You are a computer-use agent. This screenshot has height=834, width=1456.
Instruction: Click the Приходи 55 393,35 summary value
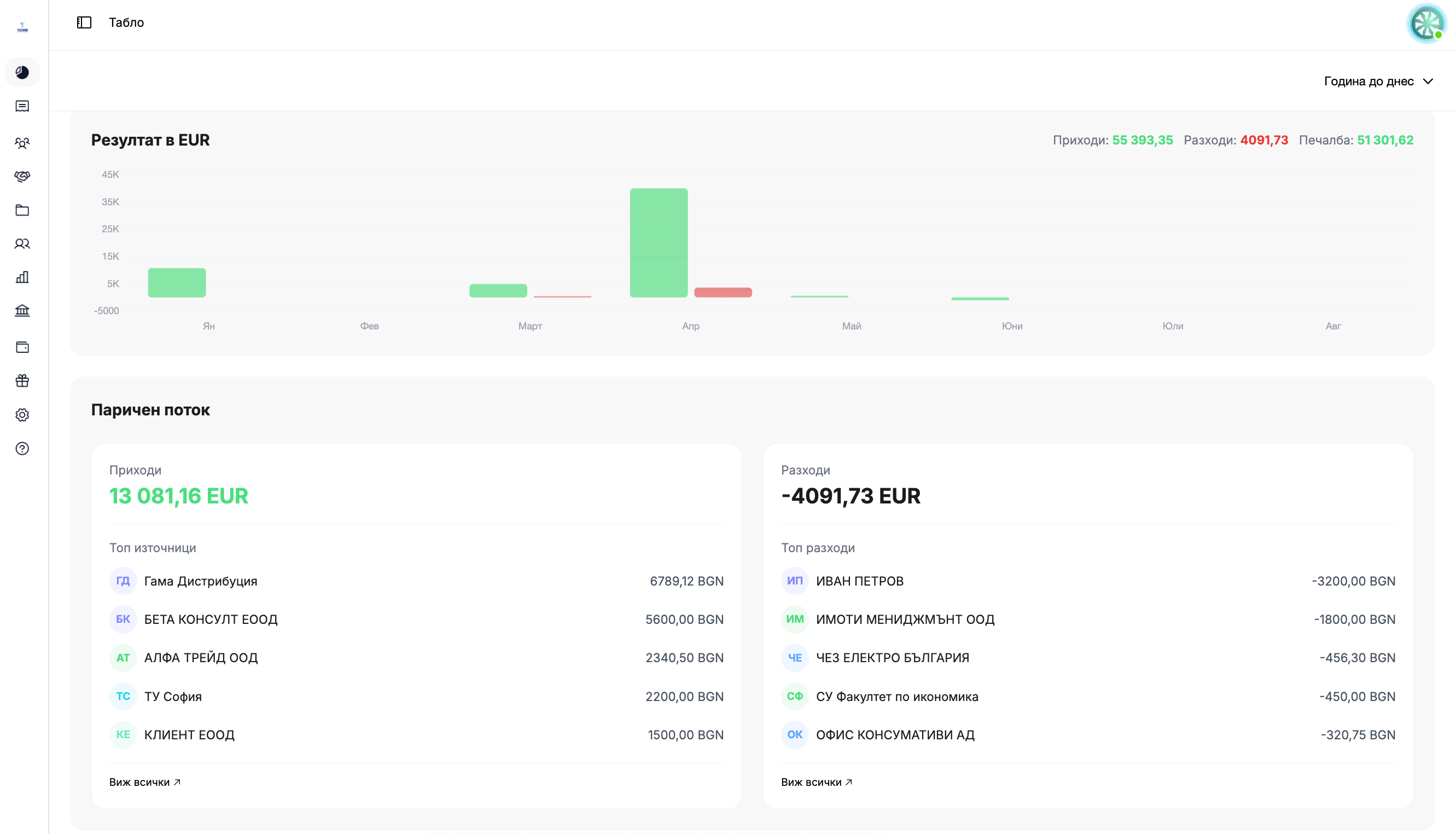coord(1143,140)
